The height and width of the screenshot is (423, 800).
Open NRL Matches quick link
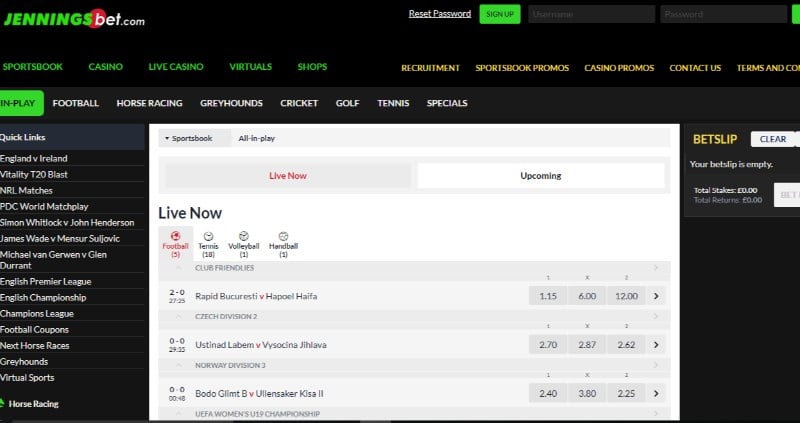click(x=27, y=190)
